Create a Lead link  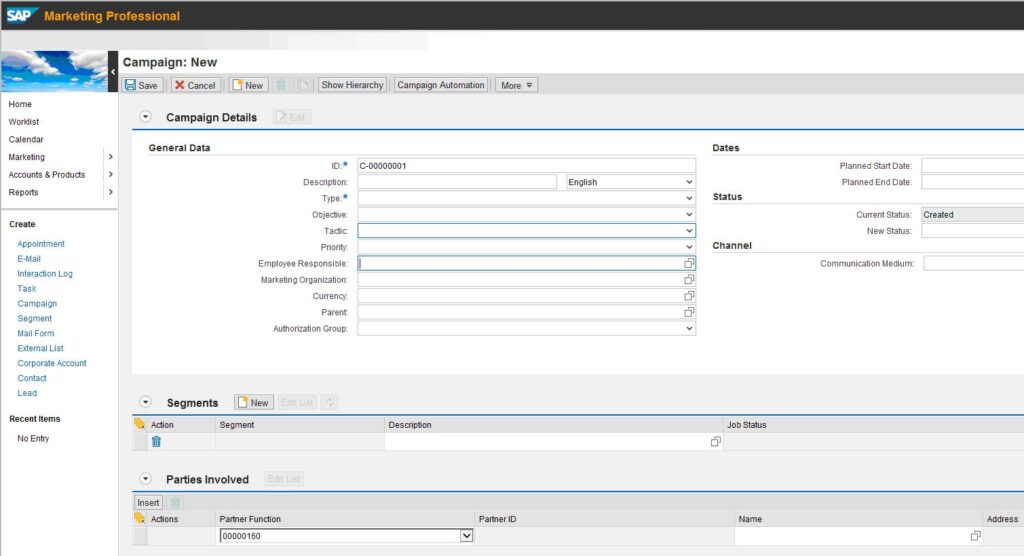point(27,393)
